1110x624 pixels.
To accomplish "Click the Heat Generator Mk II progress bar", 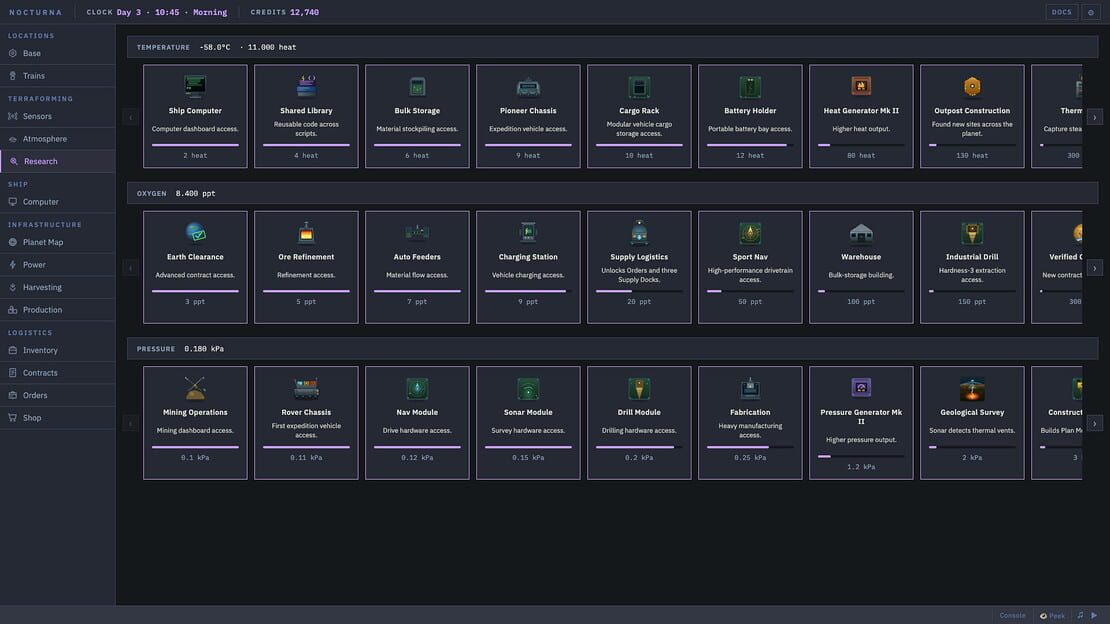I will point(861,144).
